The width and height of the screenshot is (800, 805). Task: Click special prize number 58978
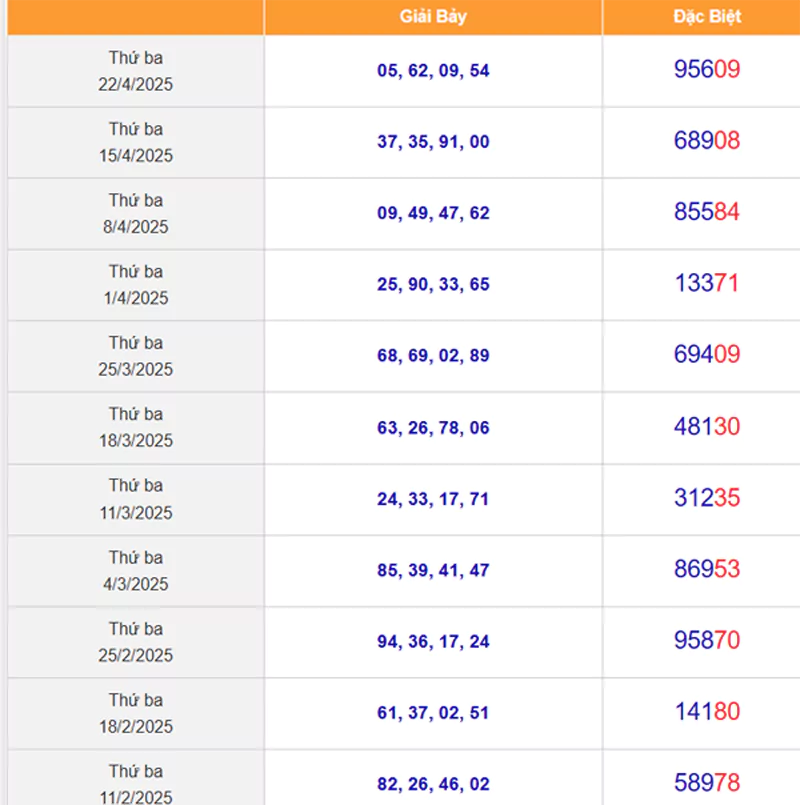706,783
